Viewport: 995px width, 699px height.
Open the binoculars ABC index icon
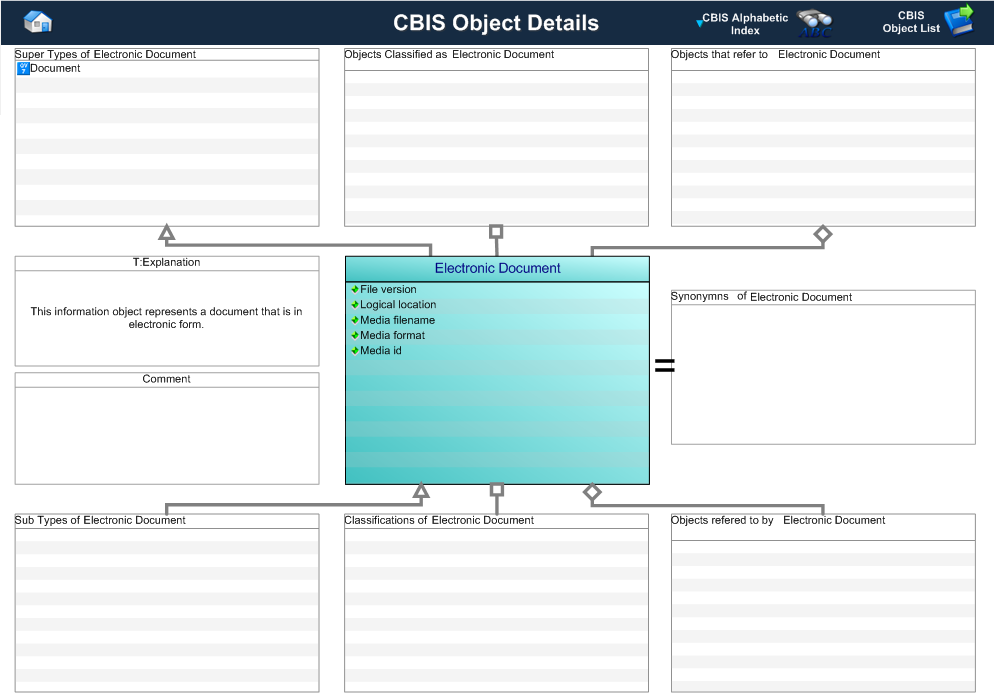(815, 23)
